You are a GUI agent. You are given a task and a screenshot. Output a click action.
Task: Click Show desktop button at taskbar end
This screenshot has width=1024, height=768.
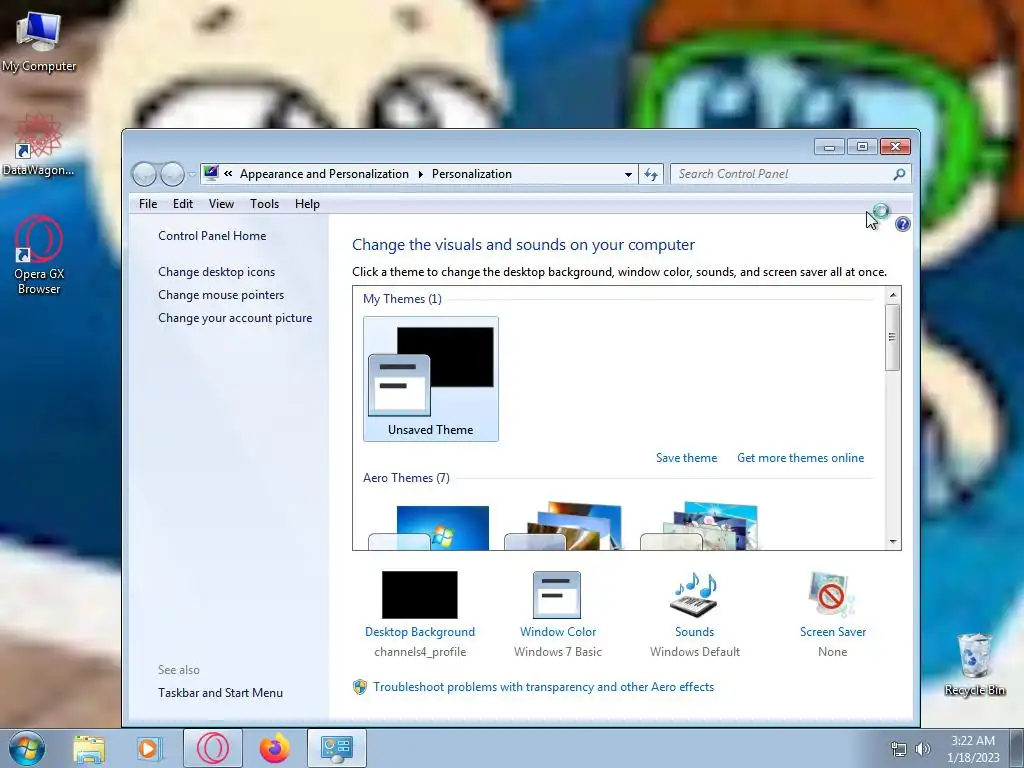click(1017, 748)
